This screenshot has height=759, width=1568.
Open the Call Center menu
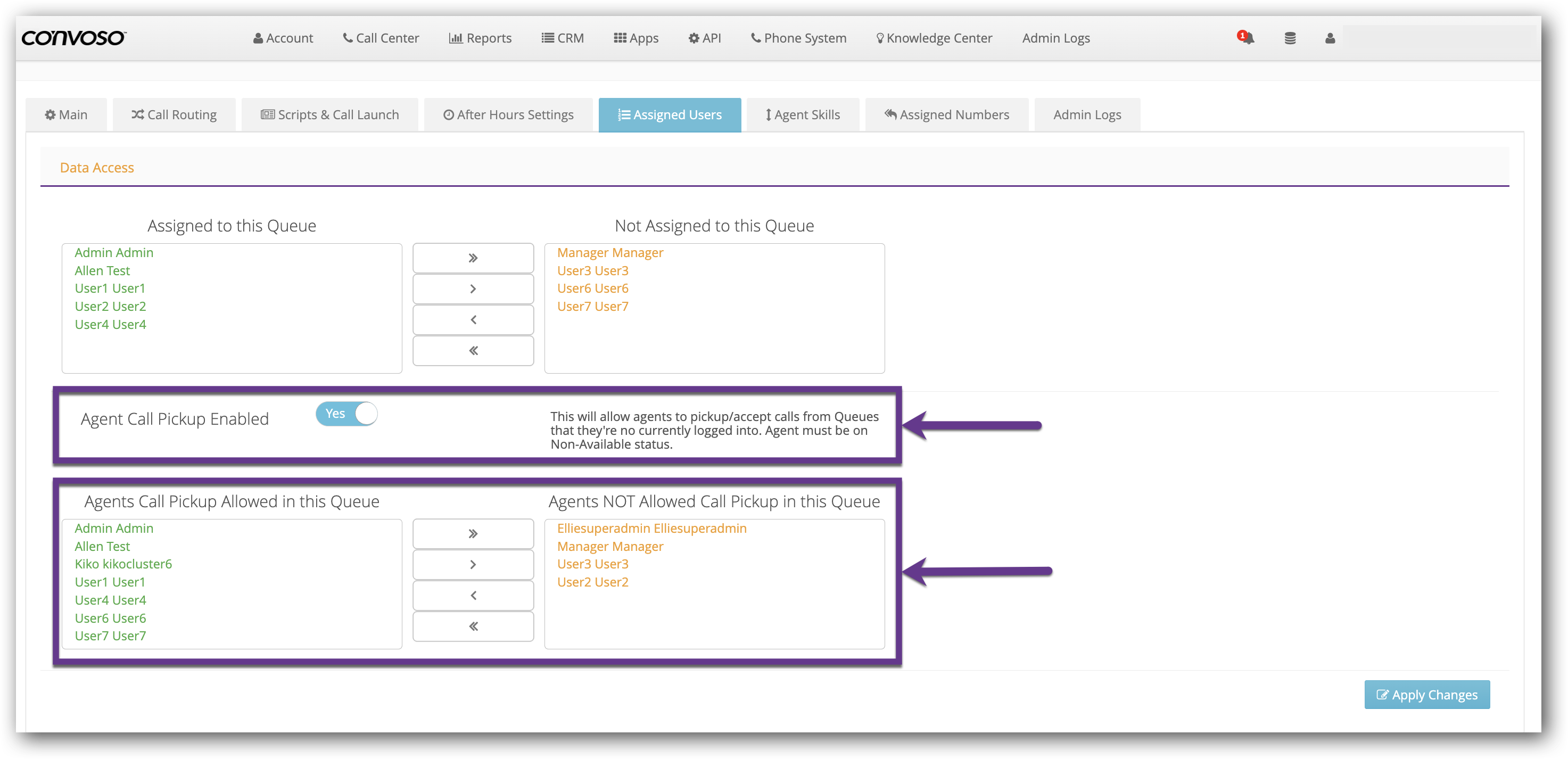point(381,38)
